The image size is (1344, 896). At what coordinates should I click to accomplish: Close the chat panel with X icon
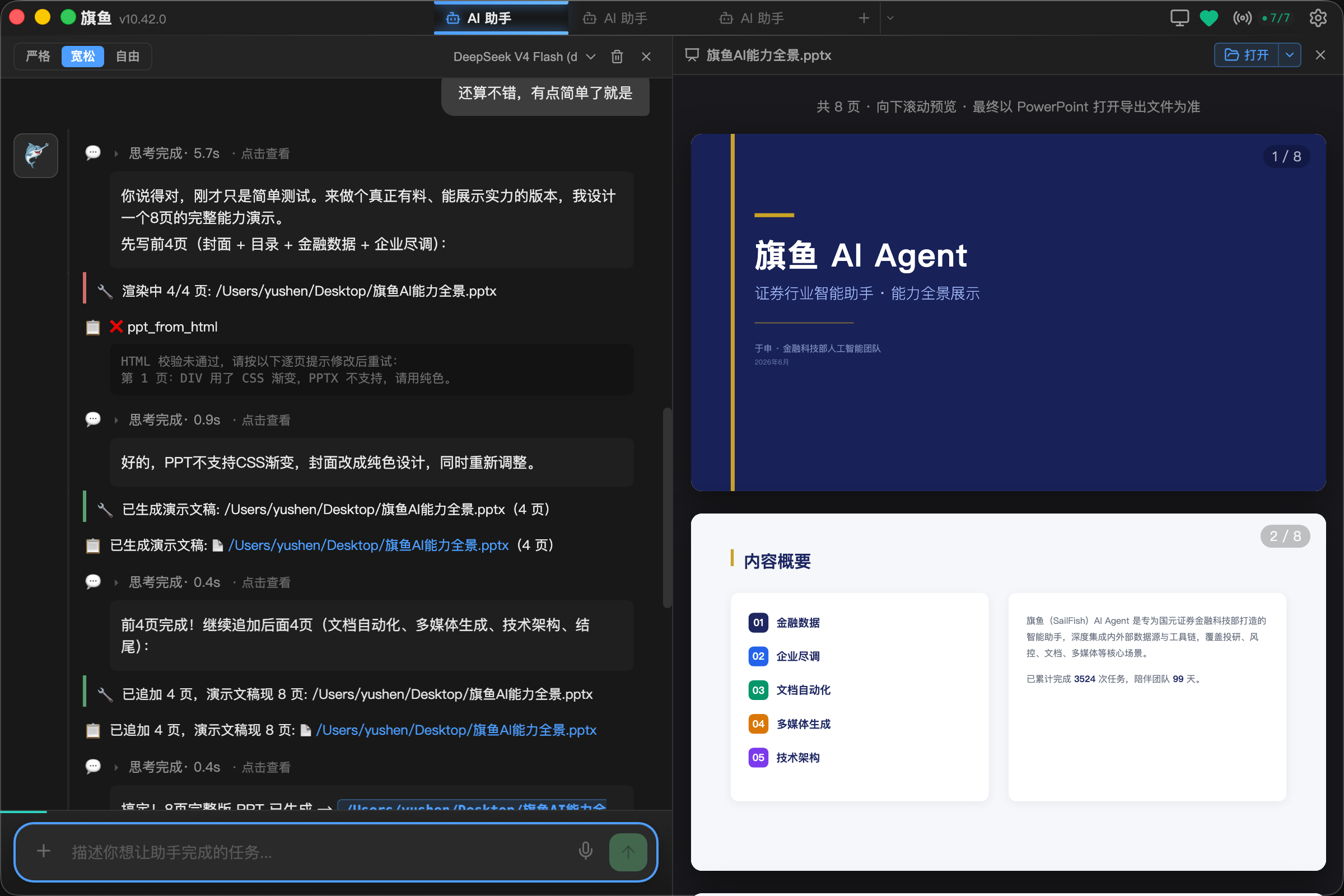(x=646, y=57)
